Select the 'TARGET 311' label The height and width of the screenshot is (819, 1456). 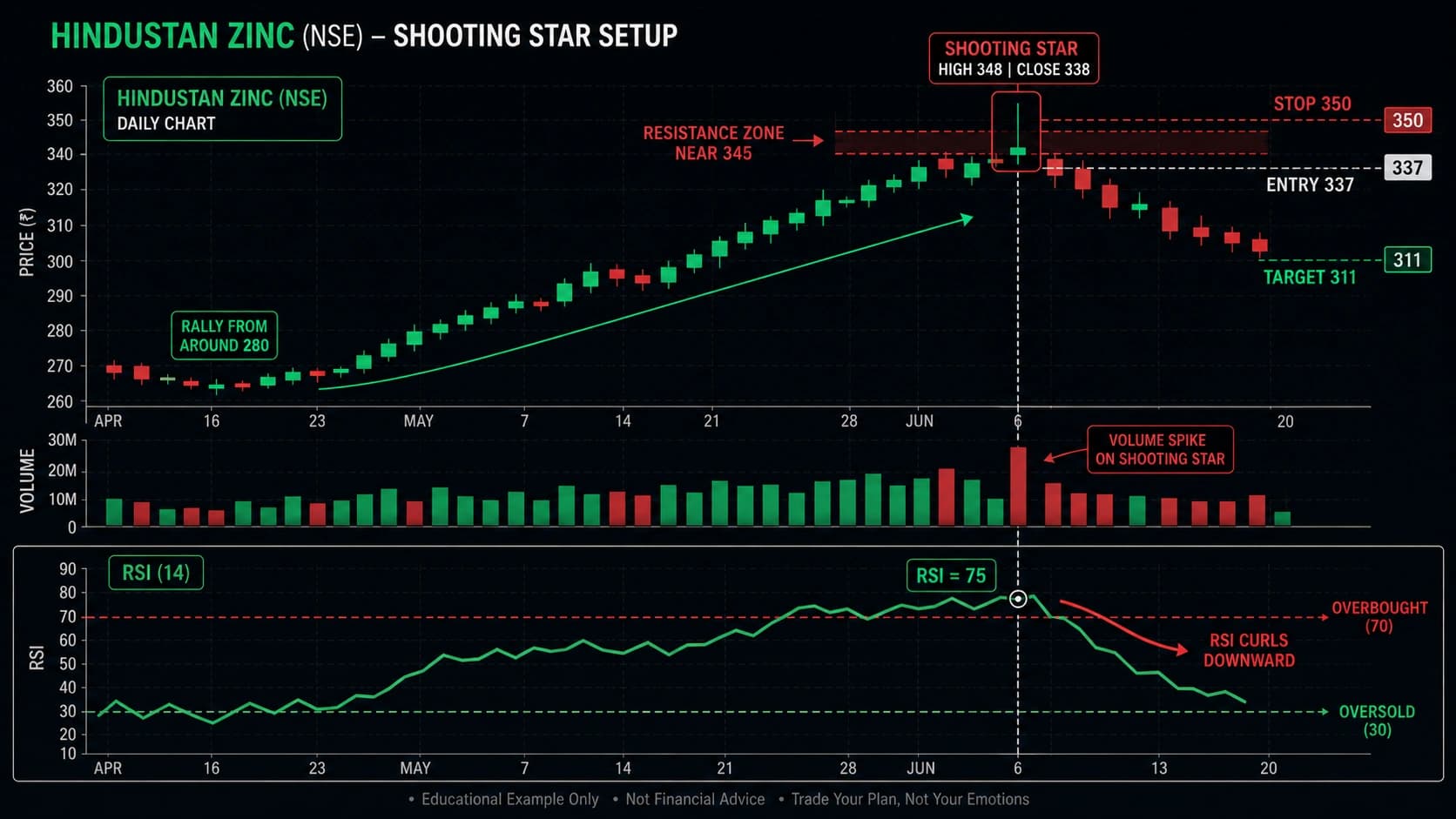1310,277
